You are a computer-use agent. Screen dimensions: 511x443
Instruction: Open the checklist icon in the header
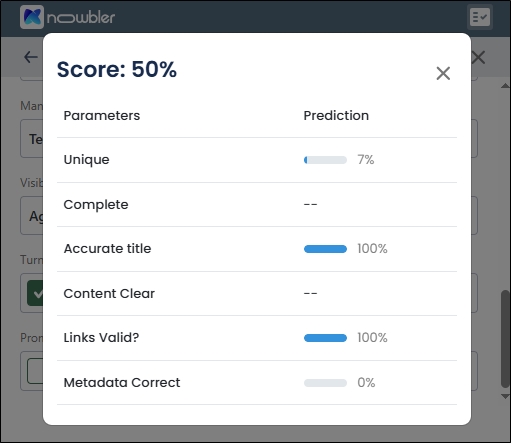coord(480,17)
